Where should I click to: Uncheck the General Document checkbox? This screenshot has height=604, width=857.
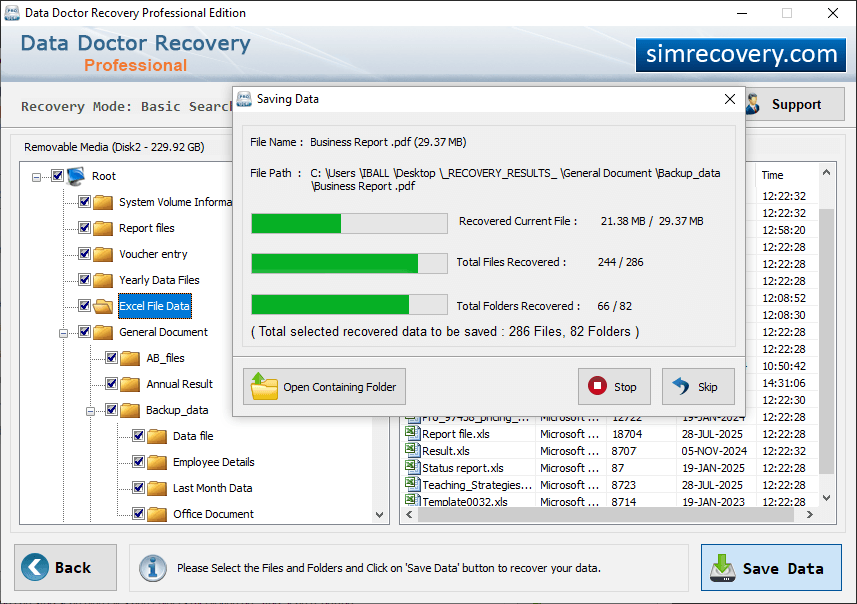click(84, 332)
